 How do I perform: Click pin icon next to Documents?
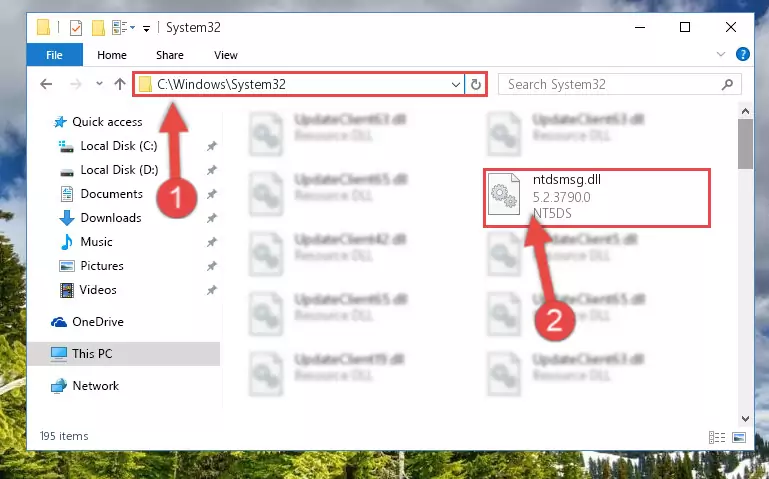(211, 194)
